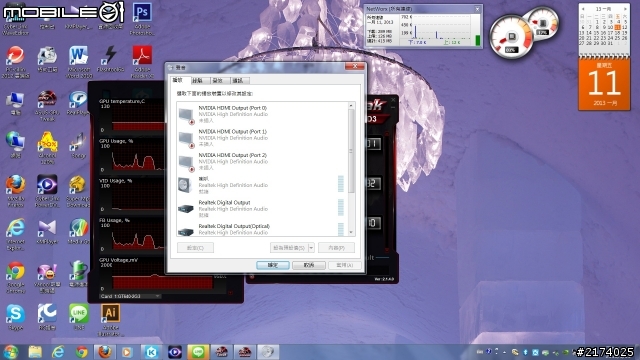Click the Properties (P) button

coord(336,247)
